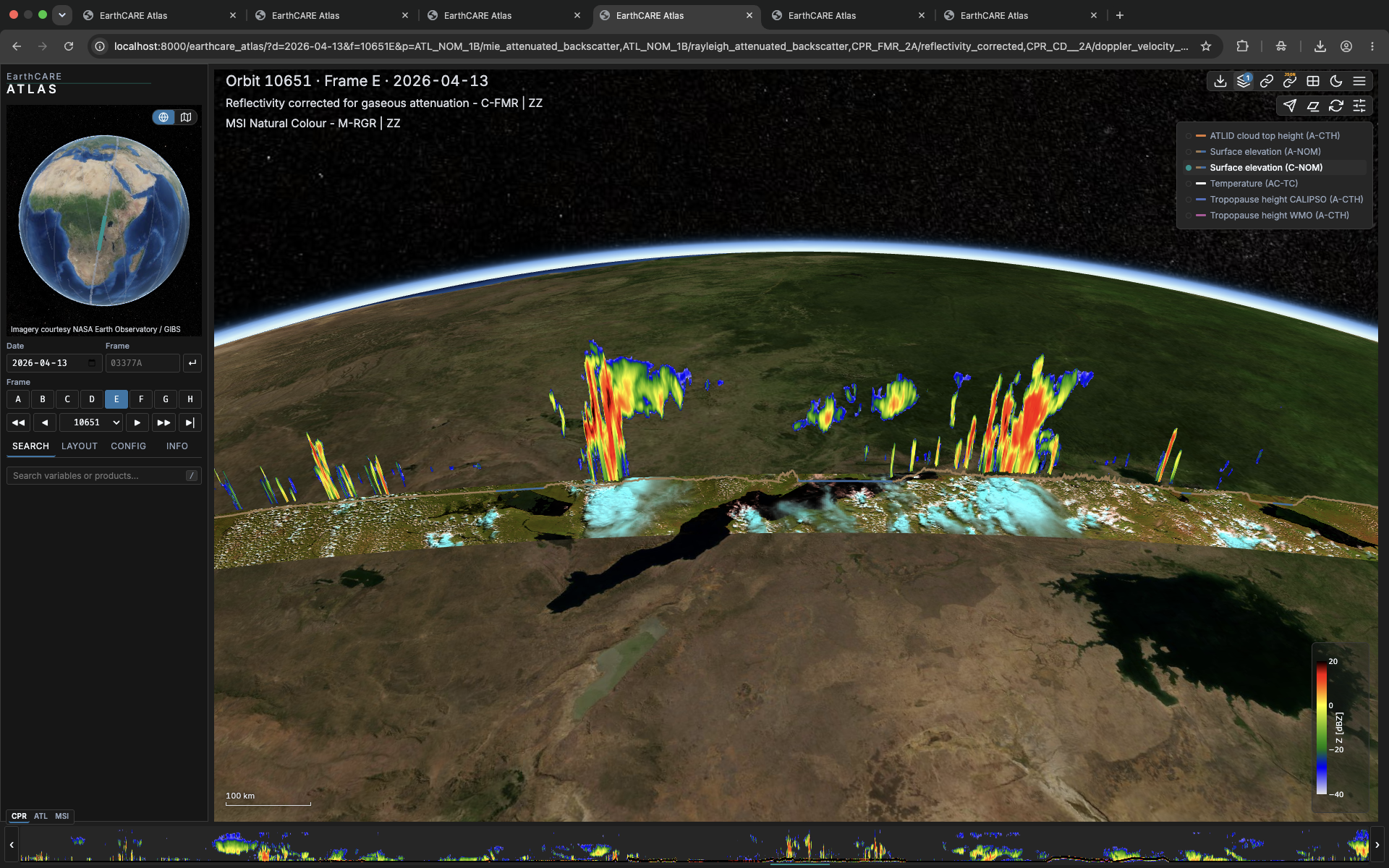The width and height of the screenshot is (1389, 868).
Task: Open the Chrome downloads icon
Action: (1320, 46)
